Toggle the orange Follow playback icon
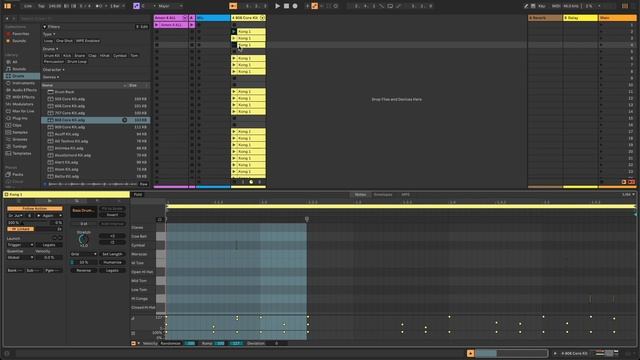 [233, 6]
